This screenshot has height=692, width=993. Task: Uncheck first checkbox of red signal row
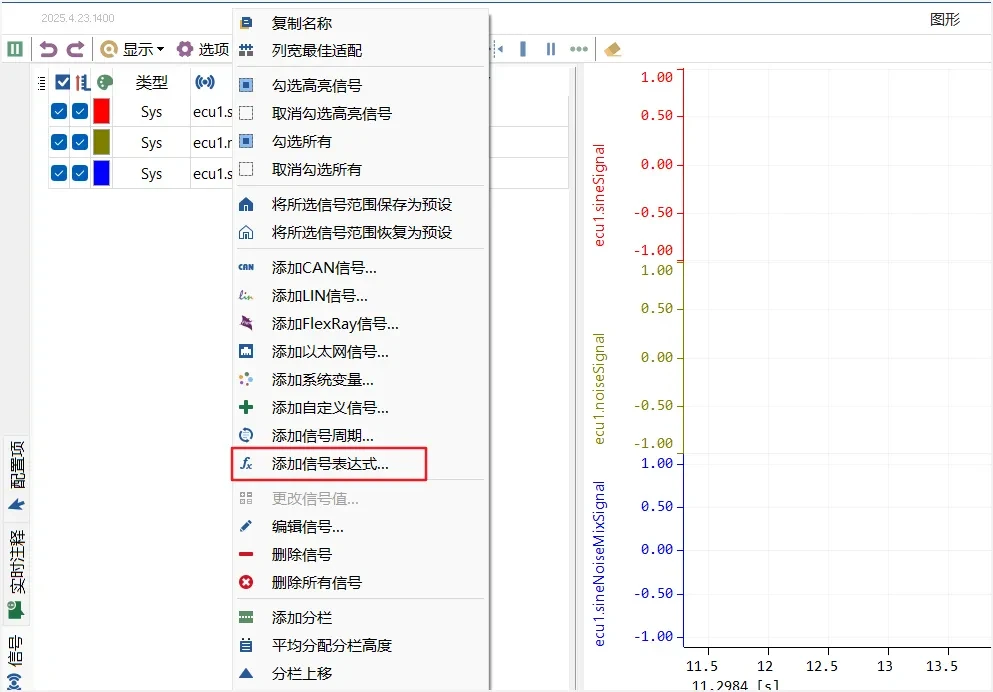click(59, 112)
